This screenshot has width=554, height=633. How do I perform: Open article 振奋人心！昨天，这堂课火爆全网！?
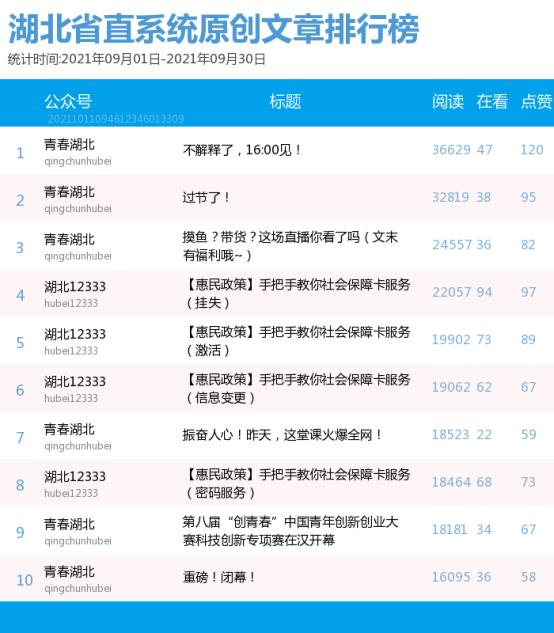pos(282,435)
